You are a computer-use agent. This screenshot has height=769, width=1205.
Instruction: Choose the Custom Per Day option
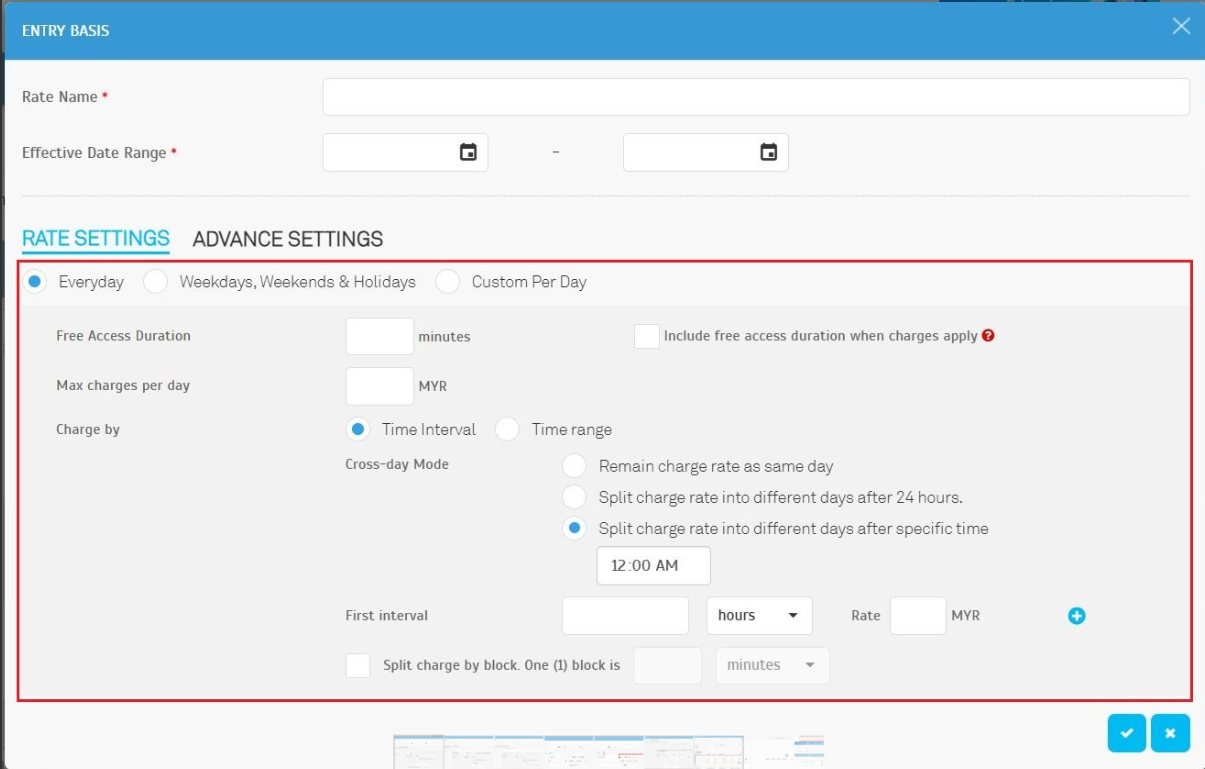tap(448, 282)
